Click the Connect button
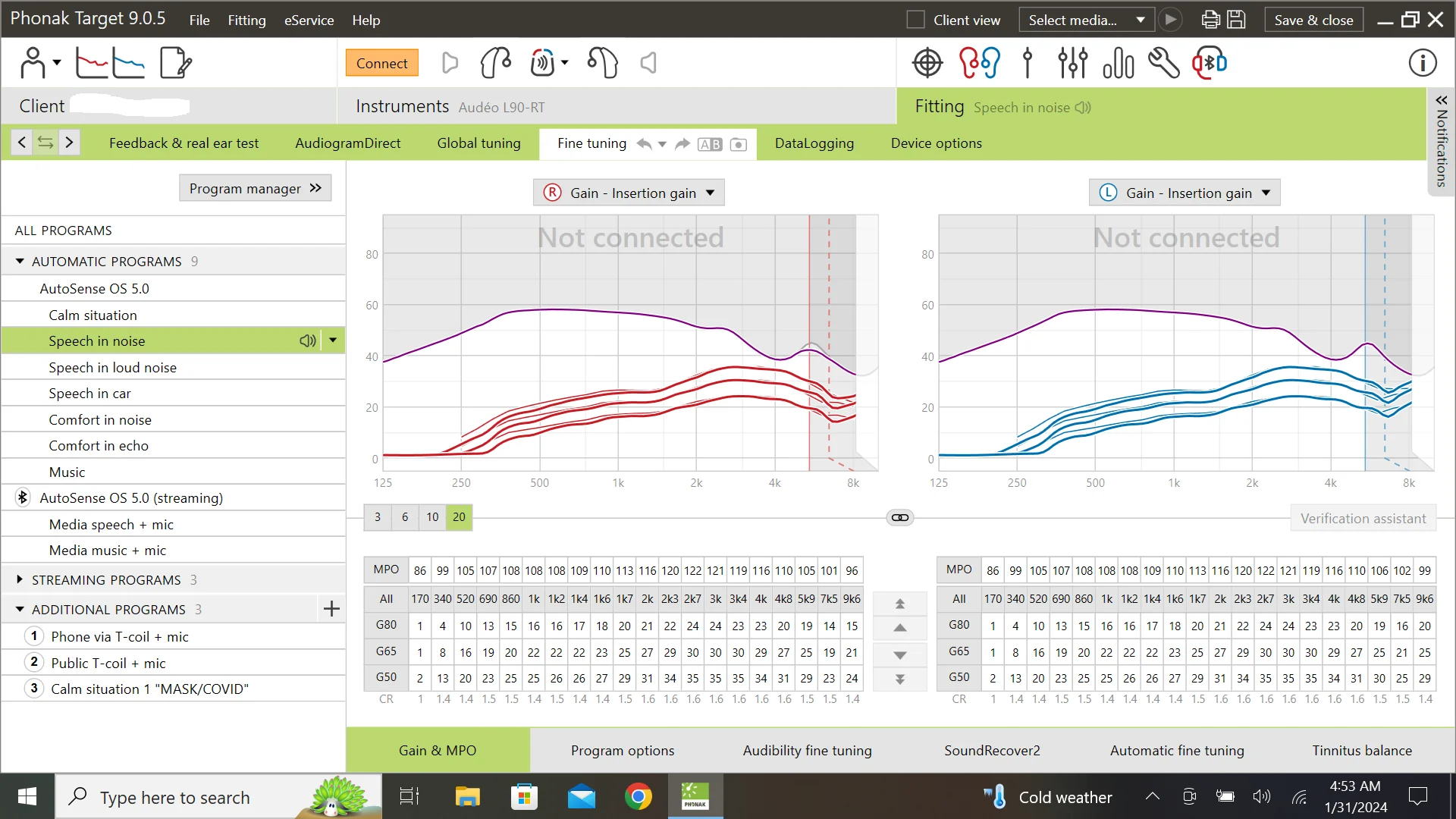This screenshot has height=819, width=1456. (x=381, y=63)
